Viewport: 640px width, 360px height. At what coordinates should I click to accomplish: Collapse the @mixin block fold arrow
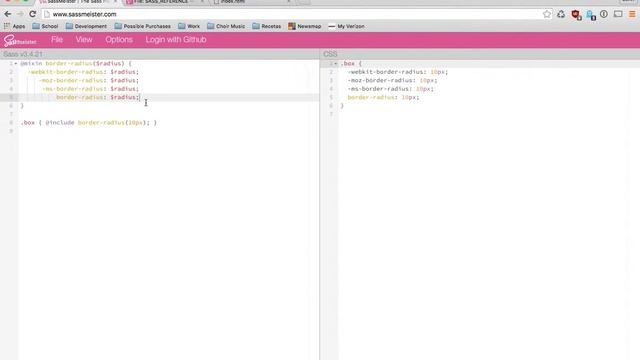(16, 64)
